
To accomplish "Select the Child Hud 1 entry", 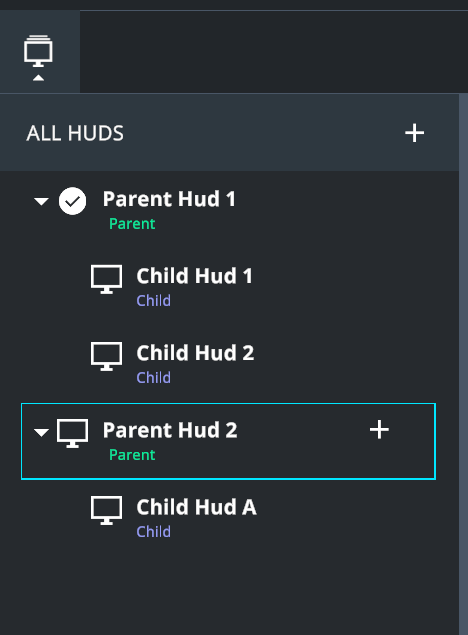I will click(228, 286).
